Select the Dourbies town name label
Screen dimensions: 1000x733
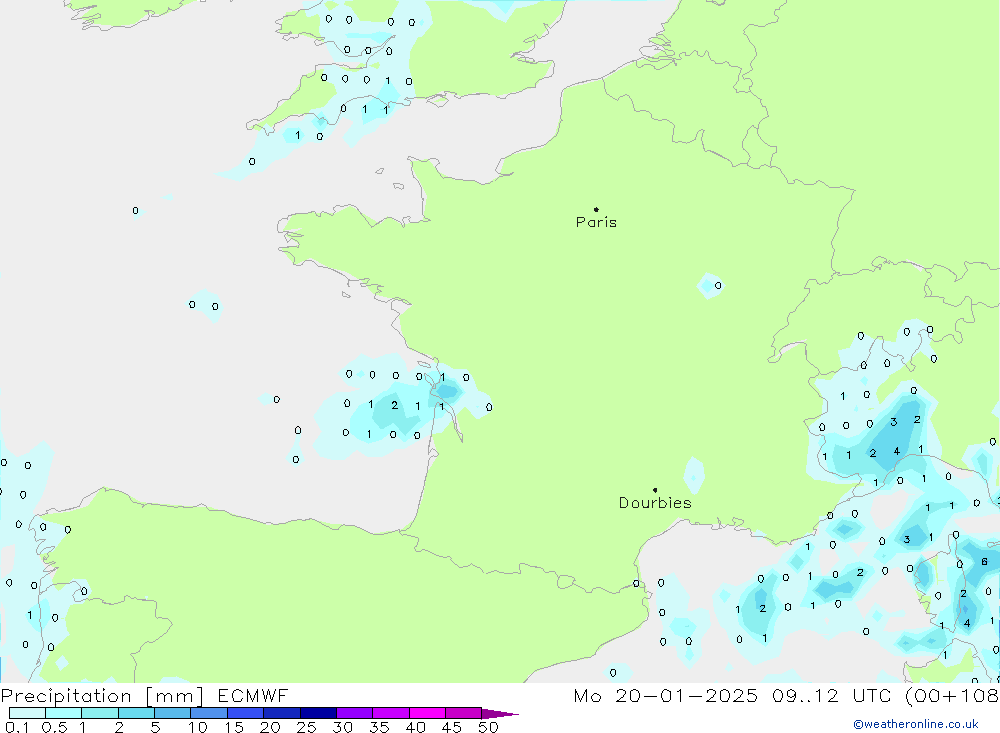click(x=655, y=503)
